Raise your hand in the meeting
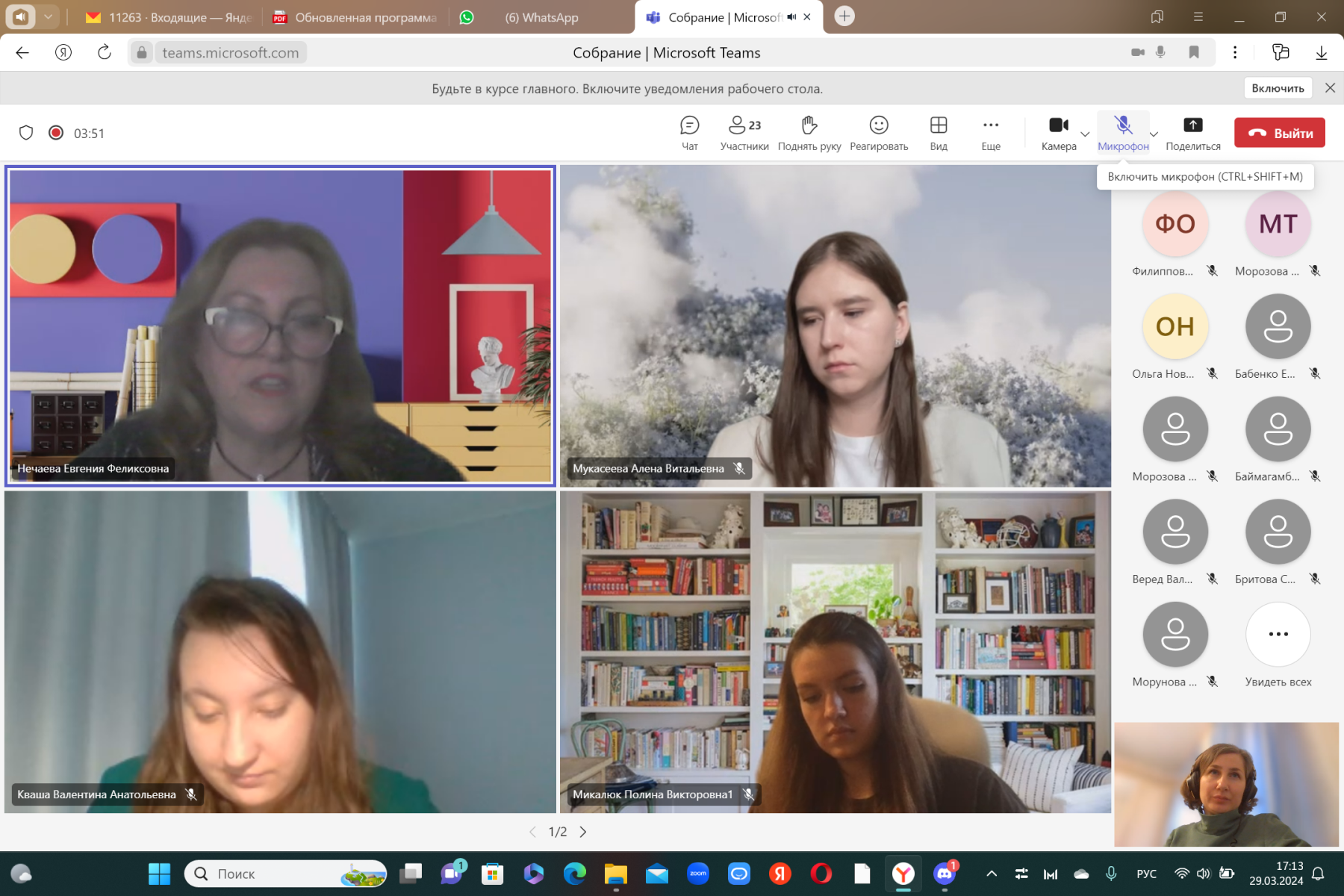This screenshot has width=1344, height=896. click(809, 134)
